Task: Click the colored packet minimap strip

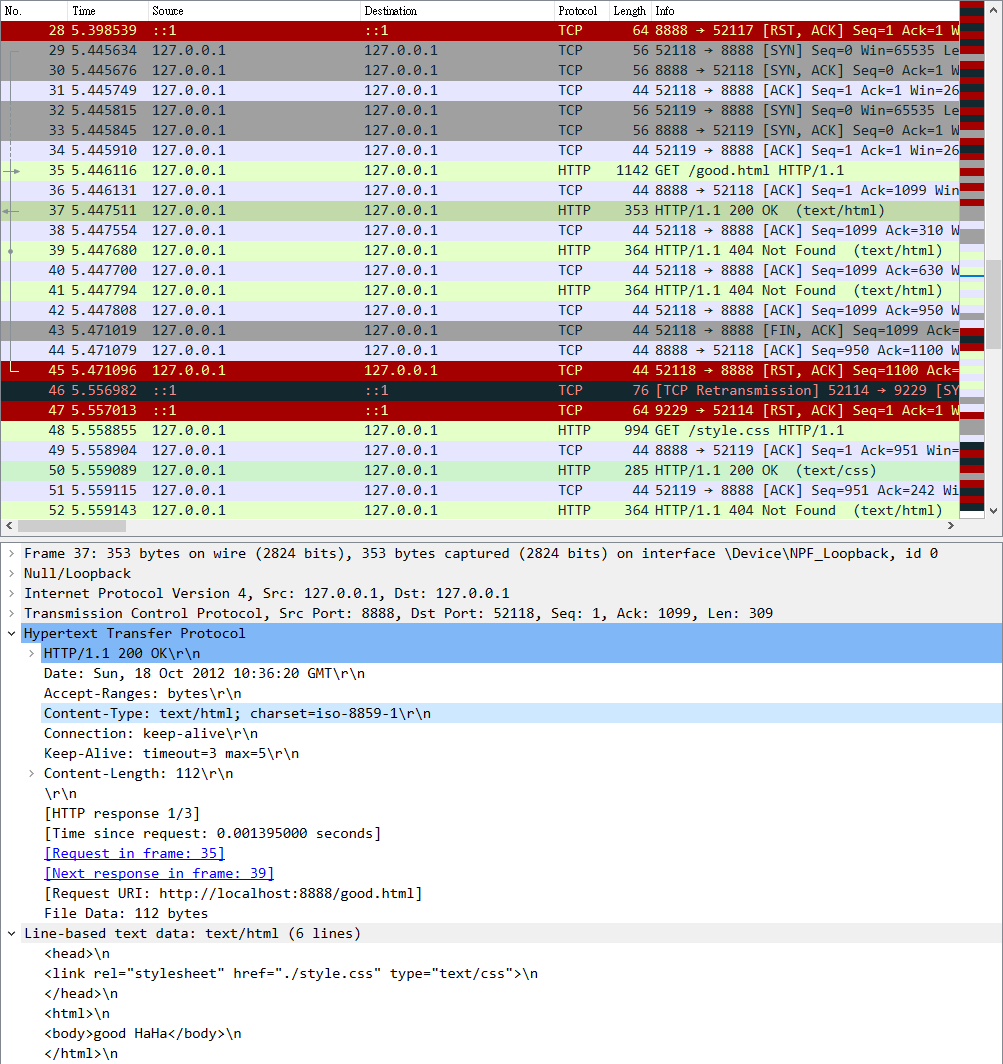Action: click(x=972, y=259)
